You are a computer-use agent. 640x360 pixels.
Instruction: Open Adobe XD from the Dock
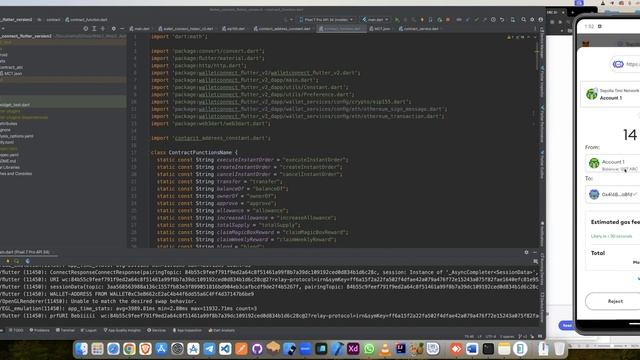coord(353,349)
